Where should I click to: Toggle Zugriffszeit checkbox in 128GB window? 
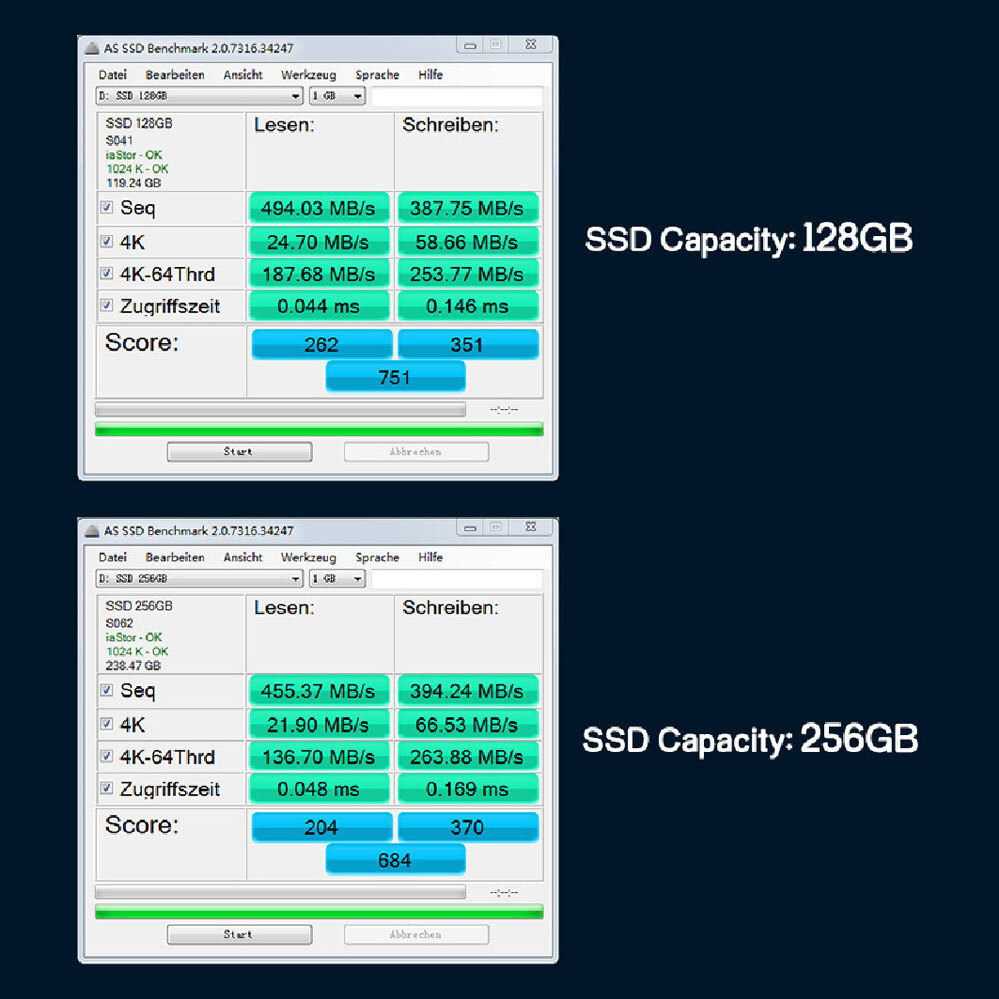[x=106, y=305]
